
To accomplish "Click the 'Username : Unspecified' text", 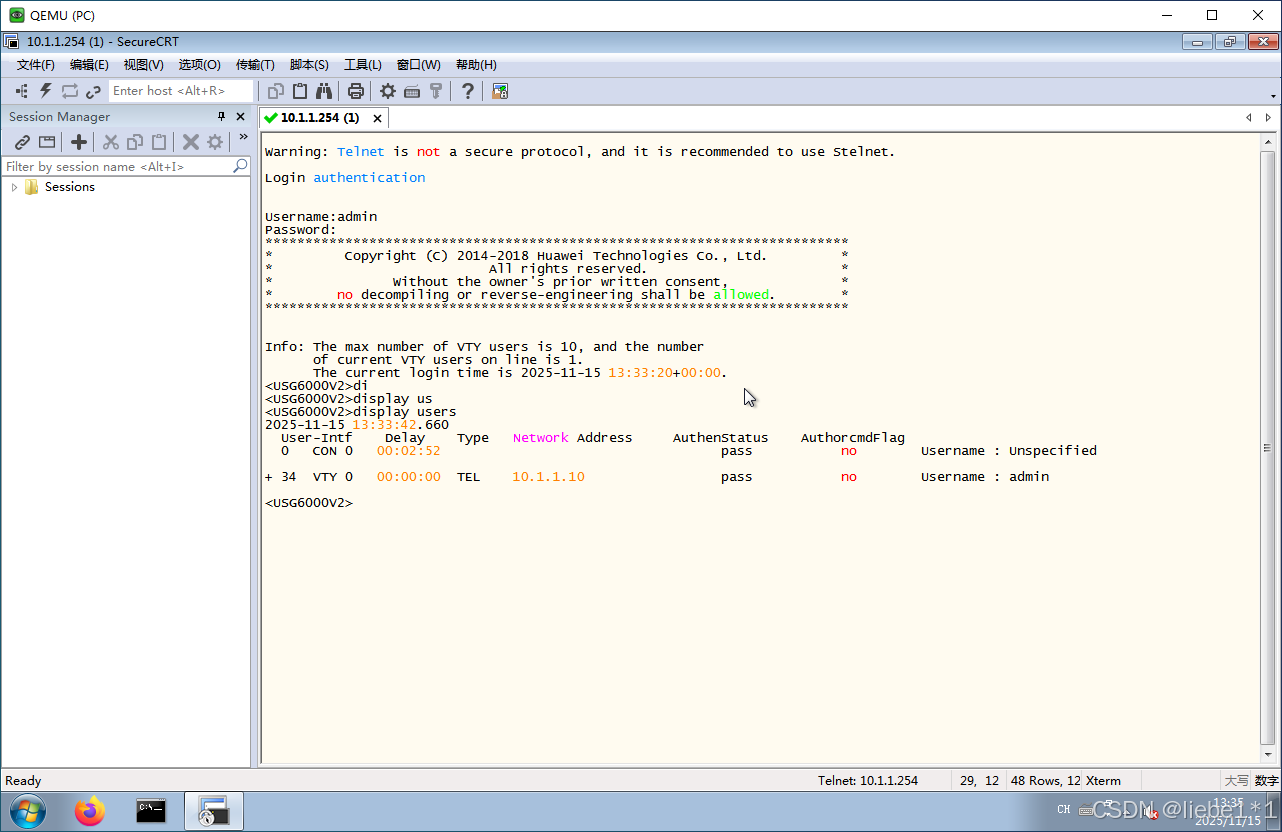I will (1009, 451).
